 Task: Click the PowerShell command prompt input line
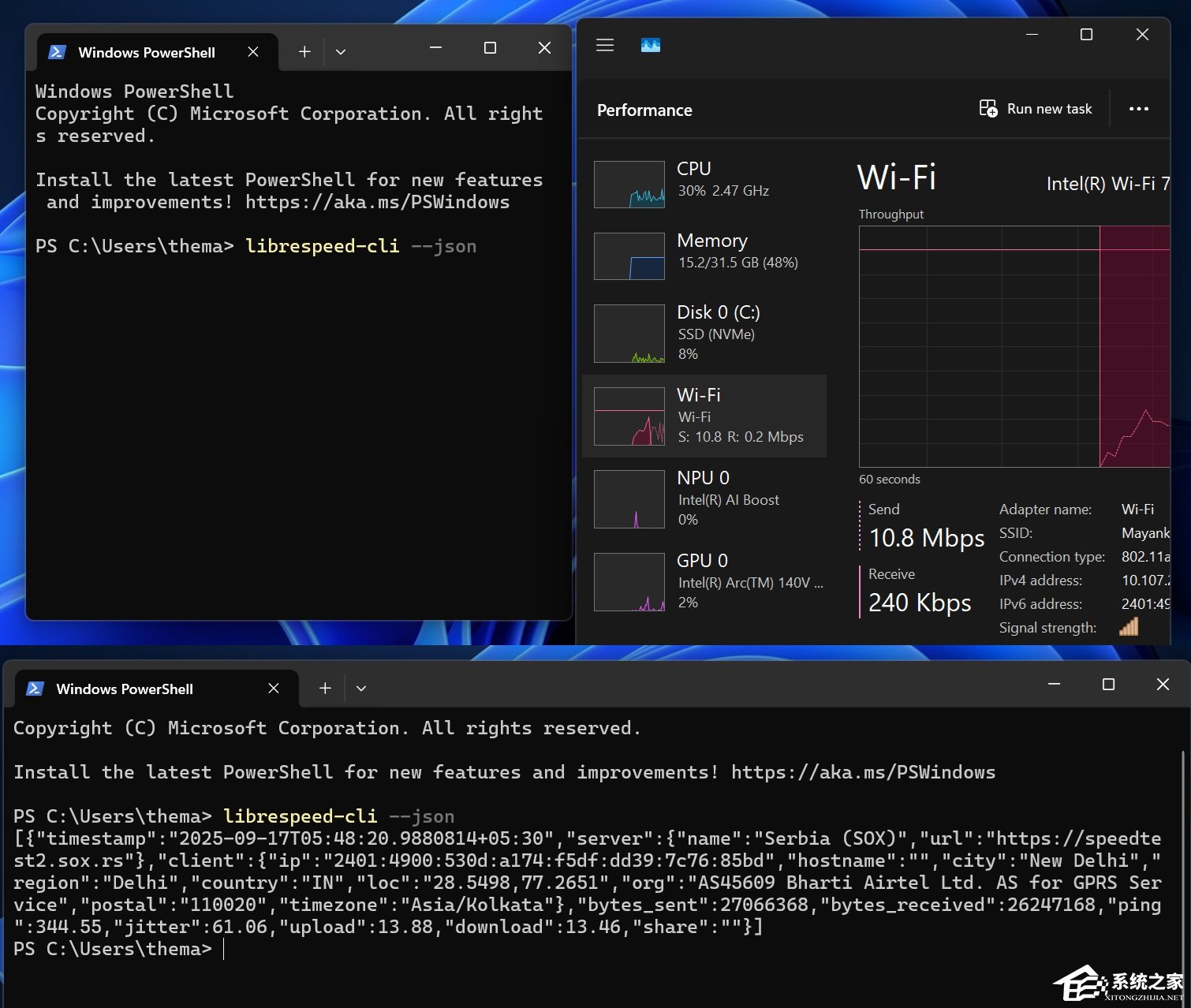[x=225, y=949]
